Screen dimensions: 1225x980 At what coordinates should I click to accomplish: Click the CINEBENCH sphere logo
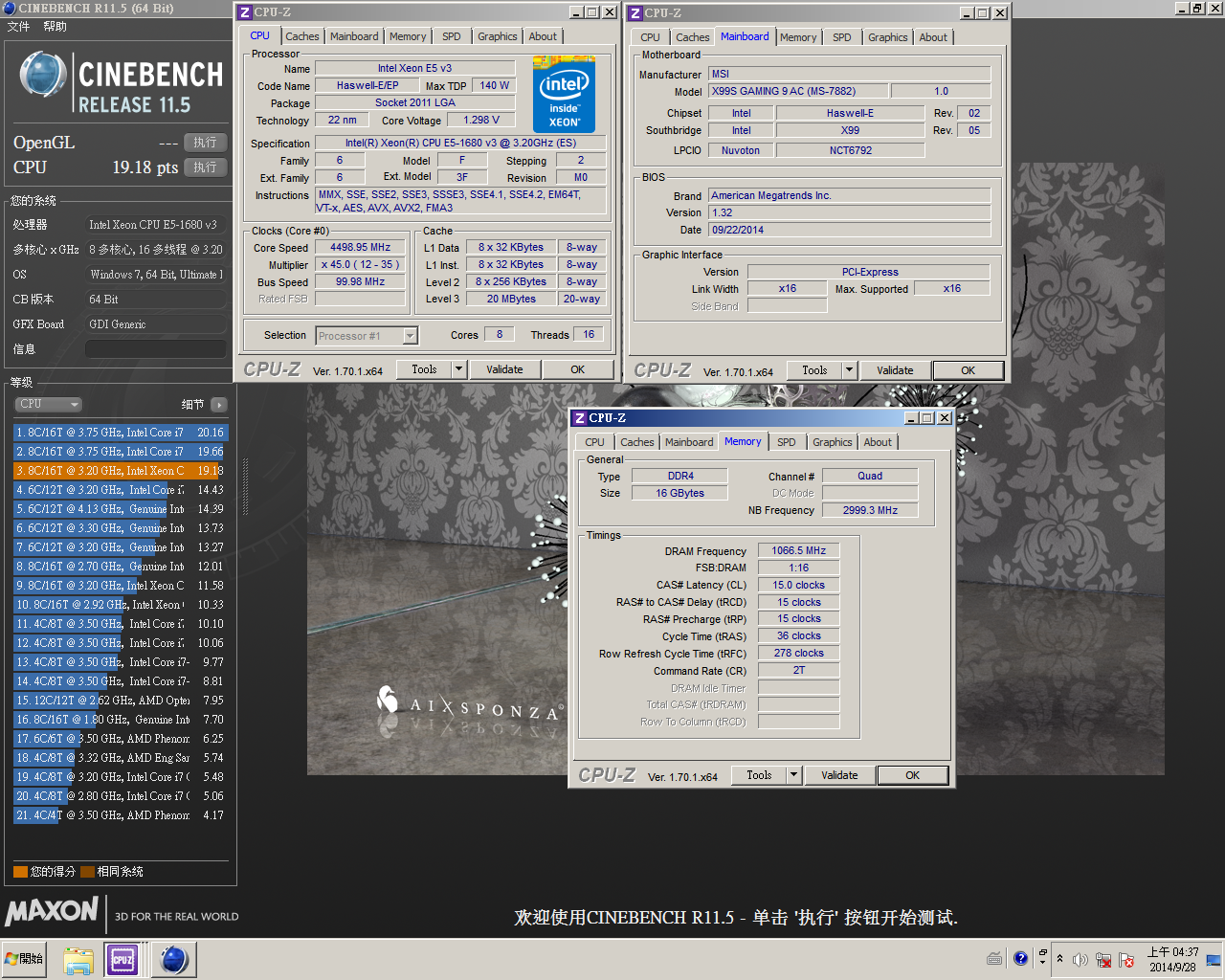coord(43,75)
